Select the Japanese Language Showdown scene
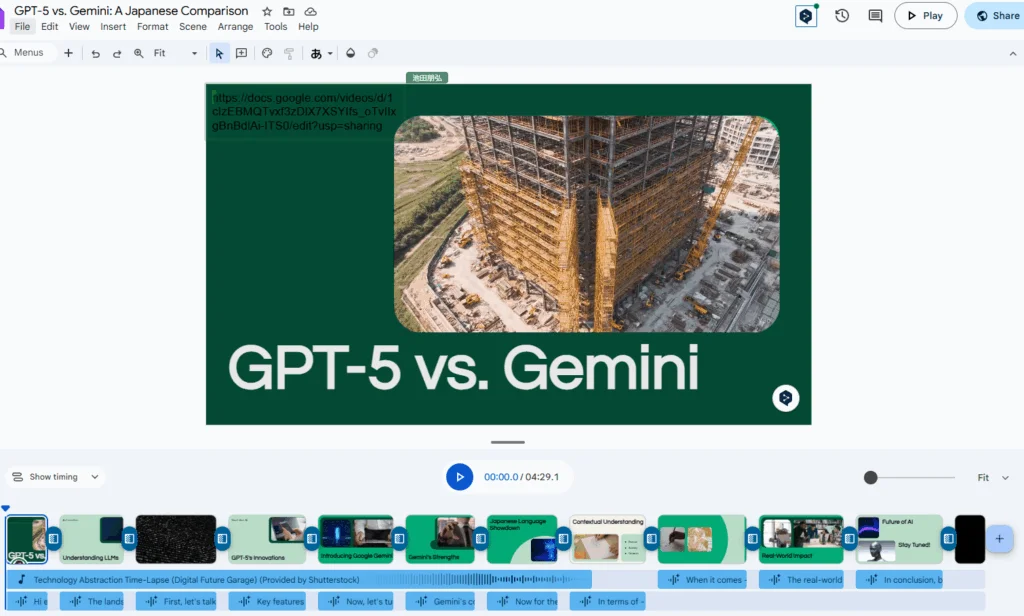This screenshot has height=616, width=1024. click(x=522, y=539)
